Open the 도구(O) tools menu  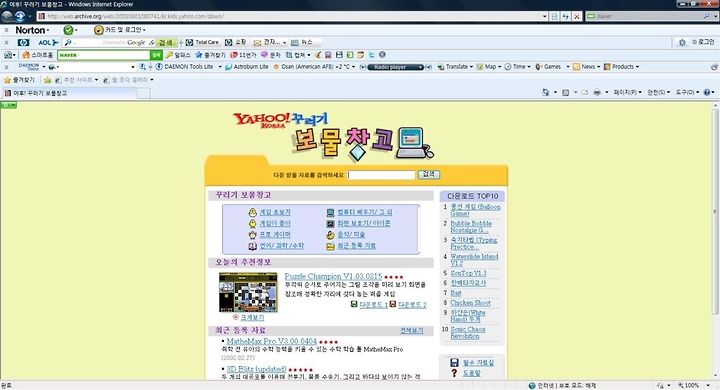click(x=686, y=92)
